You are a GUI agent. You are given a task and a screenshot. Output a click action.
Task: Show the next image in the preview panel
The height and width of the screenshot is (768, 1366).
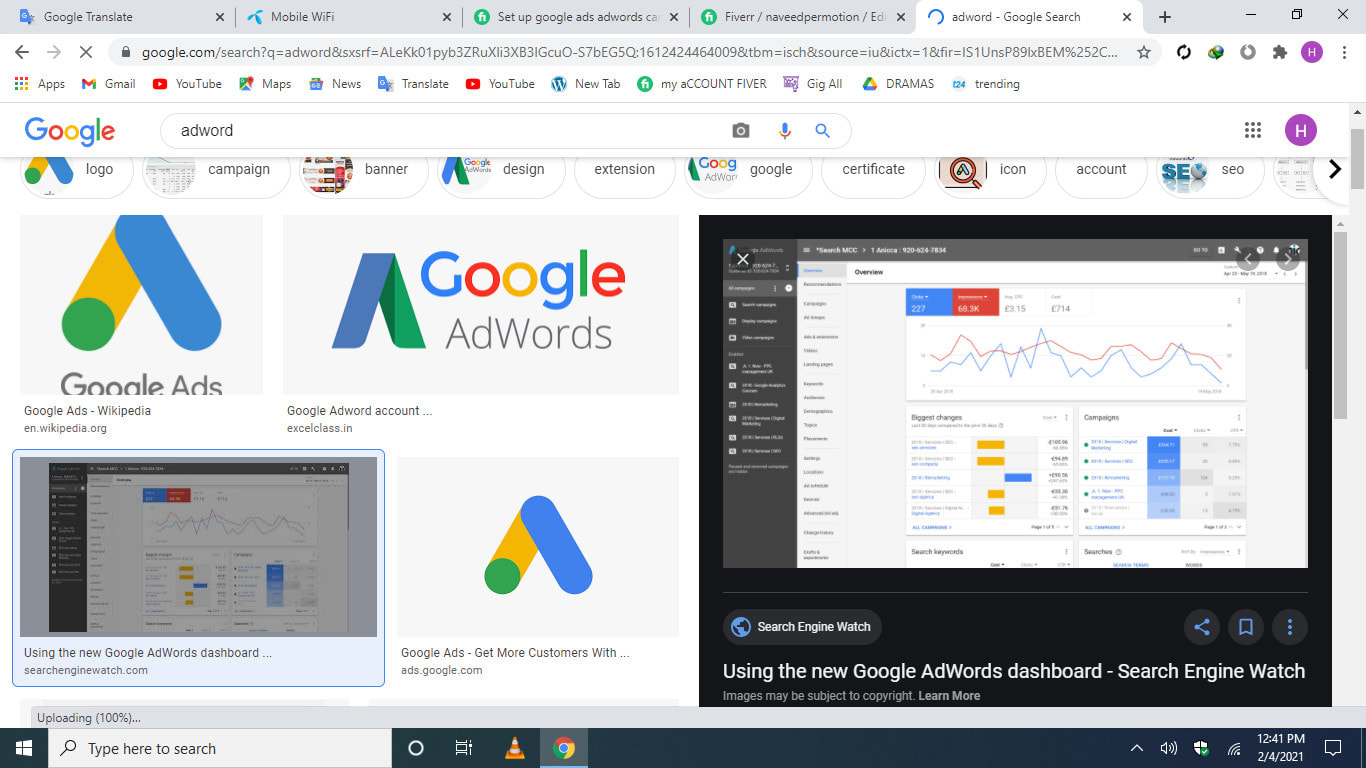[x=1289, y=259]
